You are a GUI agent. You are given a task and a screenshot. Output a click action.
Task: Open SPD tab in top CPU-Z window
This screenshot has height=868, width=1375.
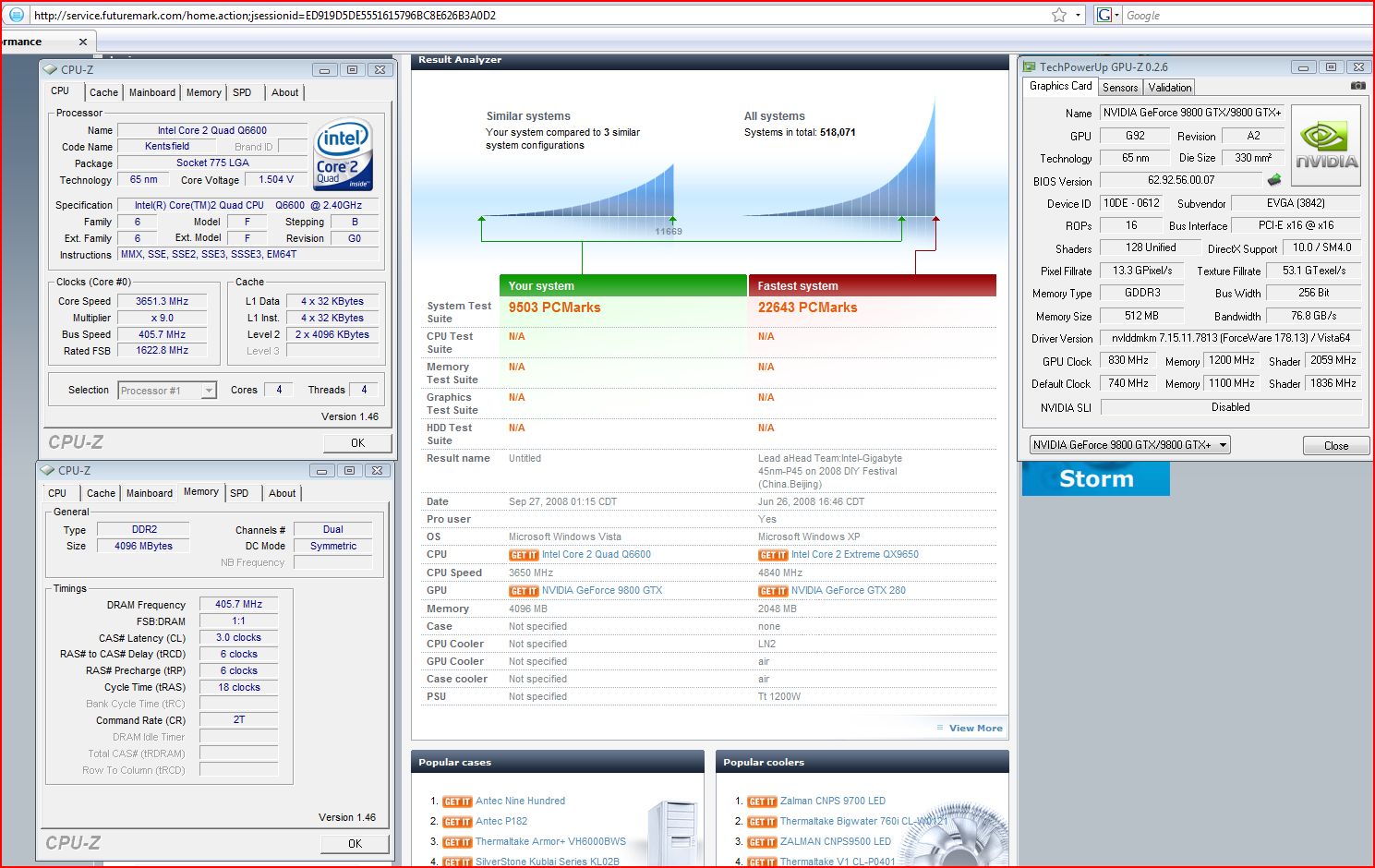click(x=242, y=92)
